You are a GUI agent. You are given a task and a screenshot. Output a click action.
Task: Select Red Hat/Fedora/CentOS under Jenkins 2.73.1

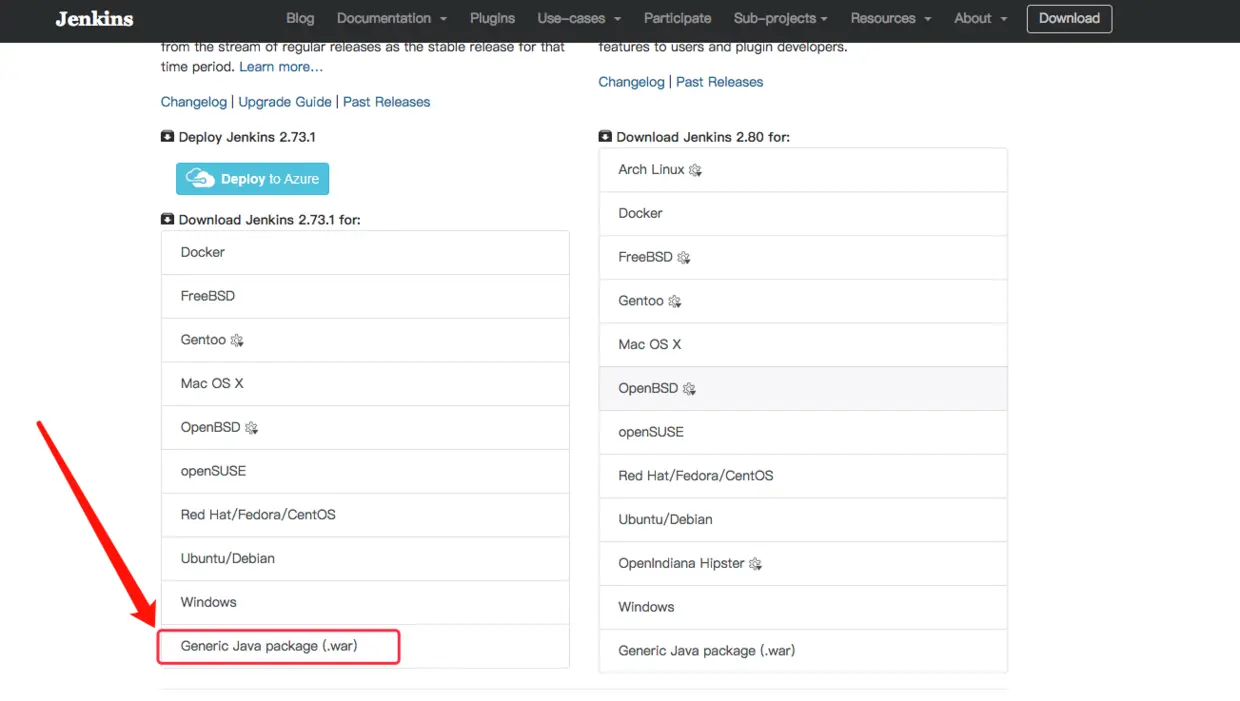(x=365, y=515)
